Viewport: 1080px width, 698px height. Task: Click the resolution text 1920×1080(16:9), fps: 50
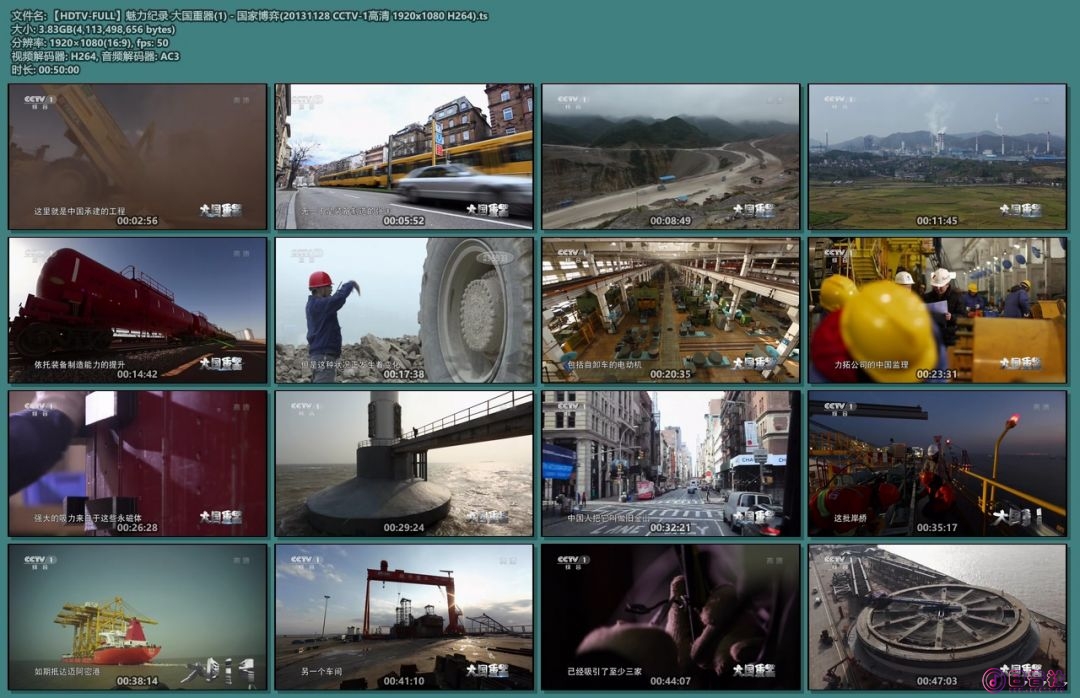(x=90, y=43)
